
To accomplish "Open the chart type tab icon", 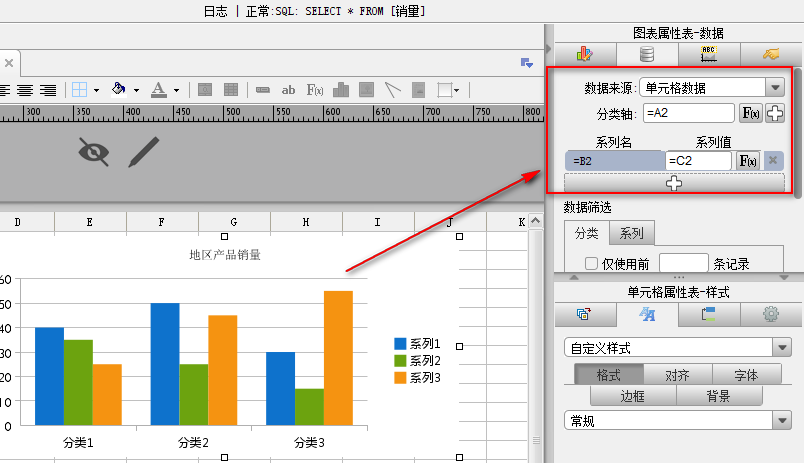I will (585, 54).
